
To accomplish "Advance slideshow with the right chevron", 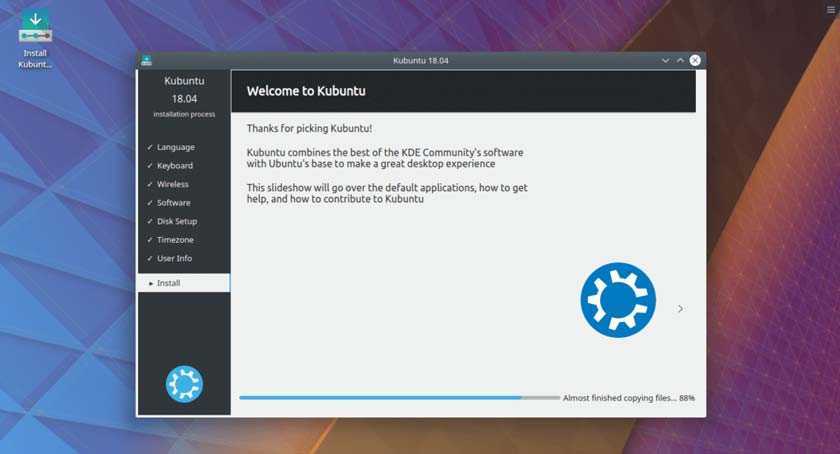I will tap(680, 309).
